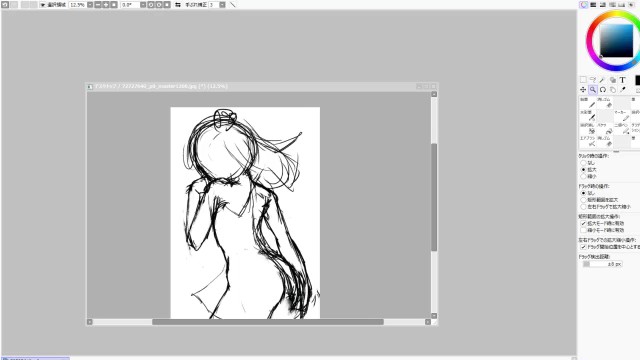Rotate canvas clockwise button
The width and height of the screenshot is (640, 360).
coord(159,5)
